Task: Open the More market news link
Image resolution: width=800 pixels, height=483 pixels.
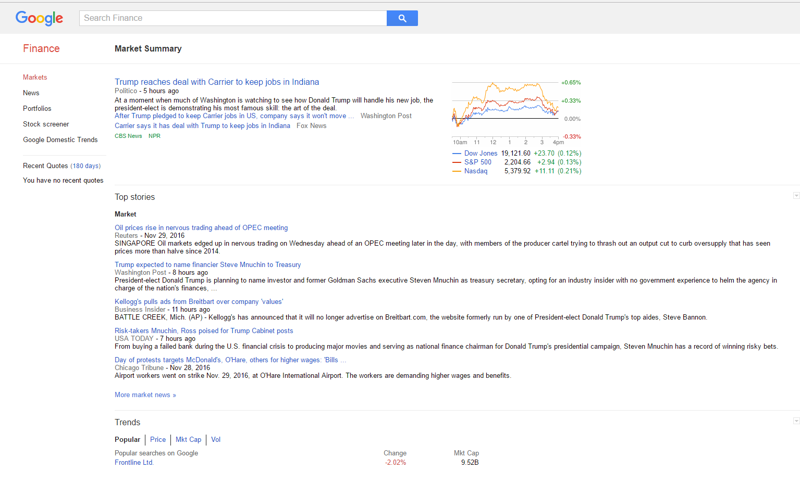Action: click(145, 395)
